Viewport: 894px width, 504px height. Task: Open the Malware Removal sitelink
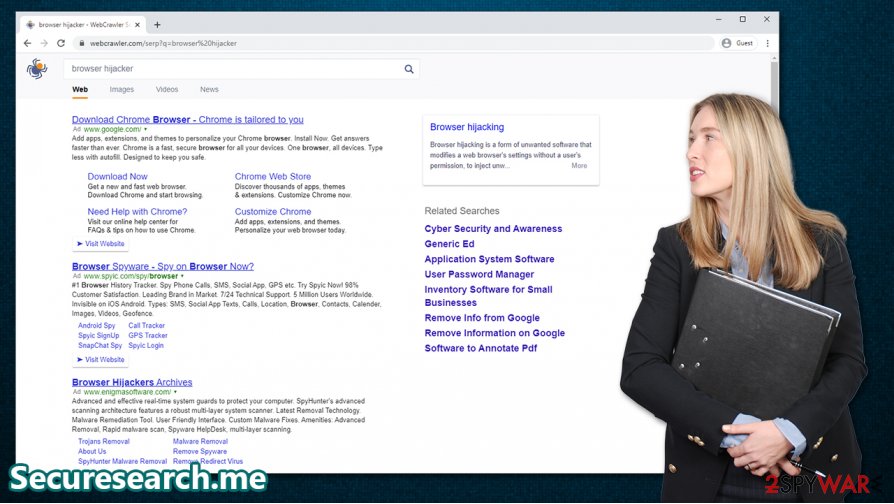[x=200, y=442]
